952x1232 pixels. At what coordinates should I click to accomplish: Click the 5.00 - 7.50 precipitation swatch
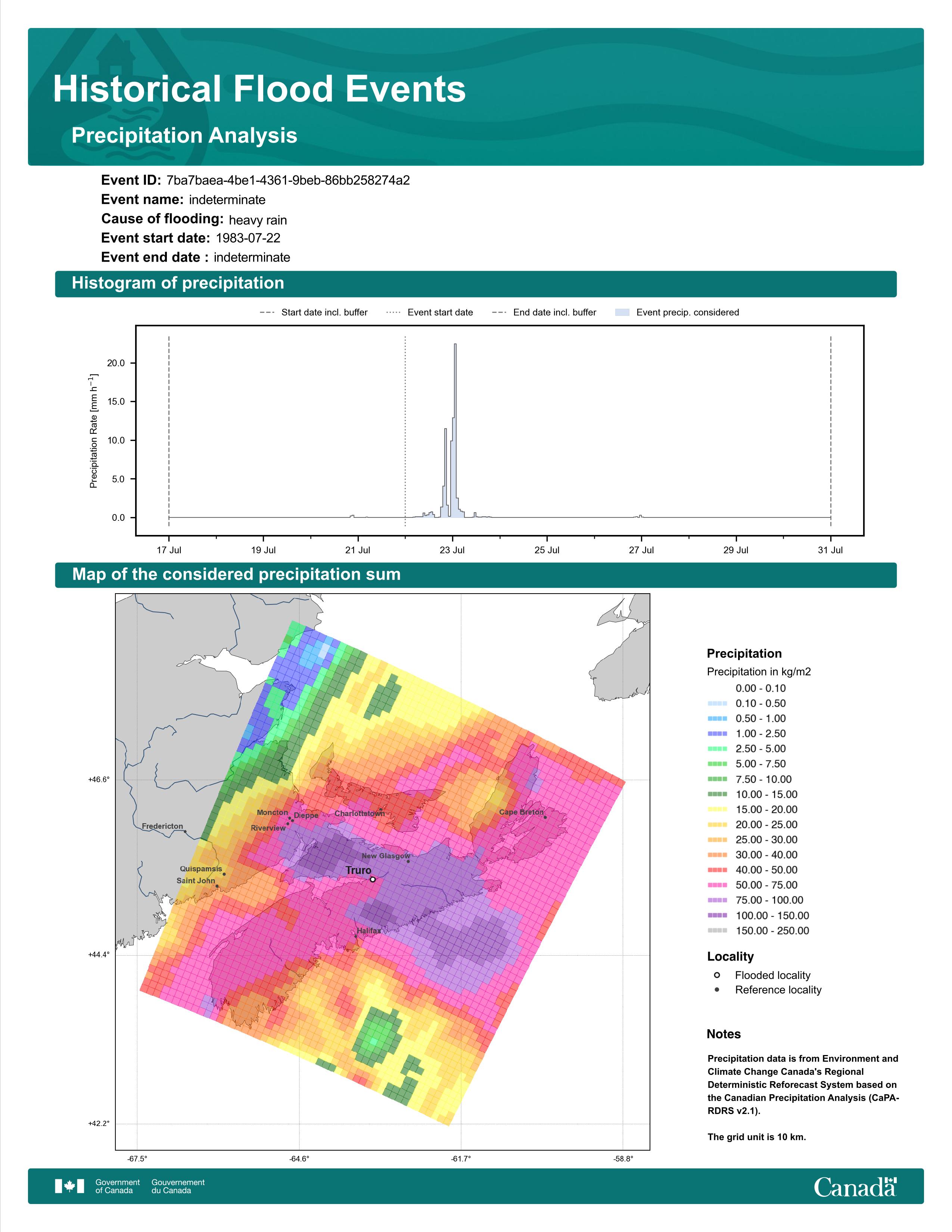(718, 764)
